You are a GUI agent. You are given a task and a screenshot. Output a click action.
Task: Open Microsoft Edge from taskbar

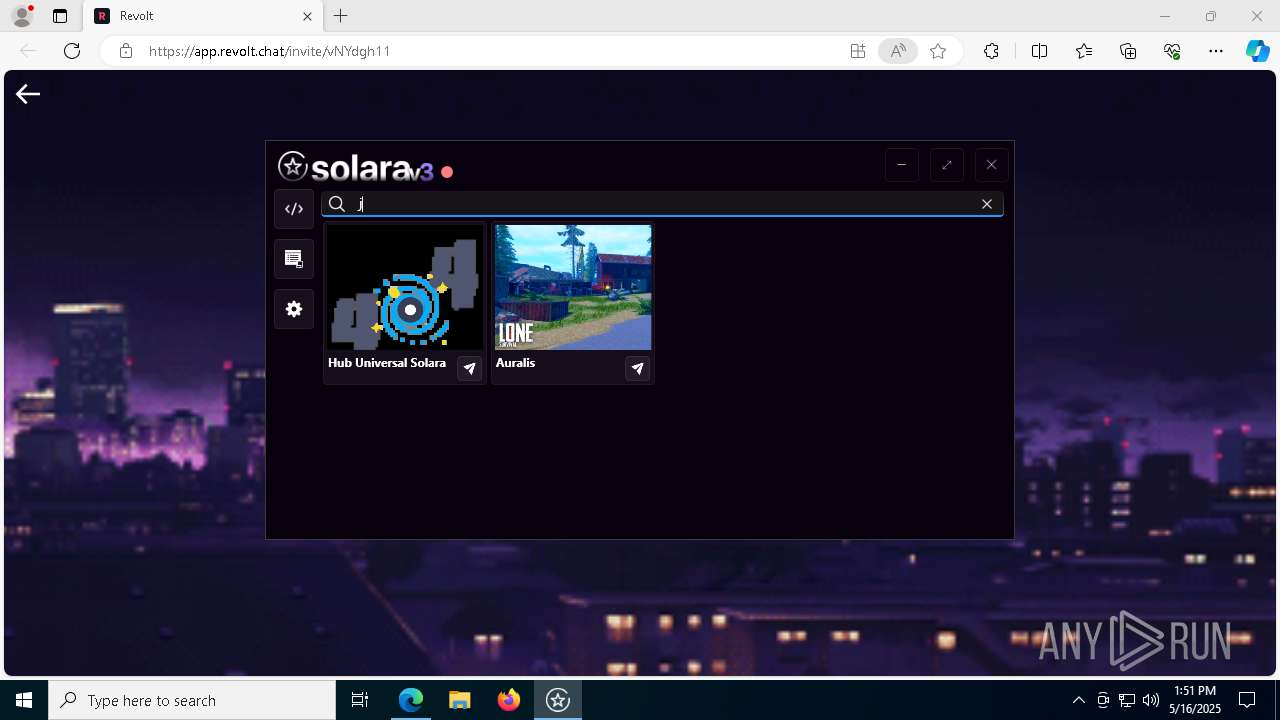click(x=411, y=700)
